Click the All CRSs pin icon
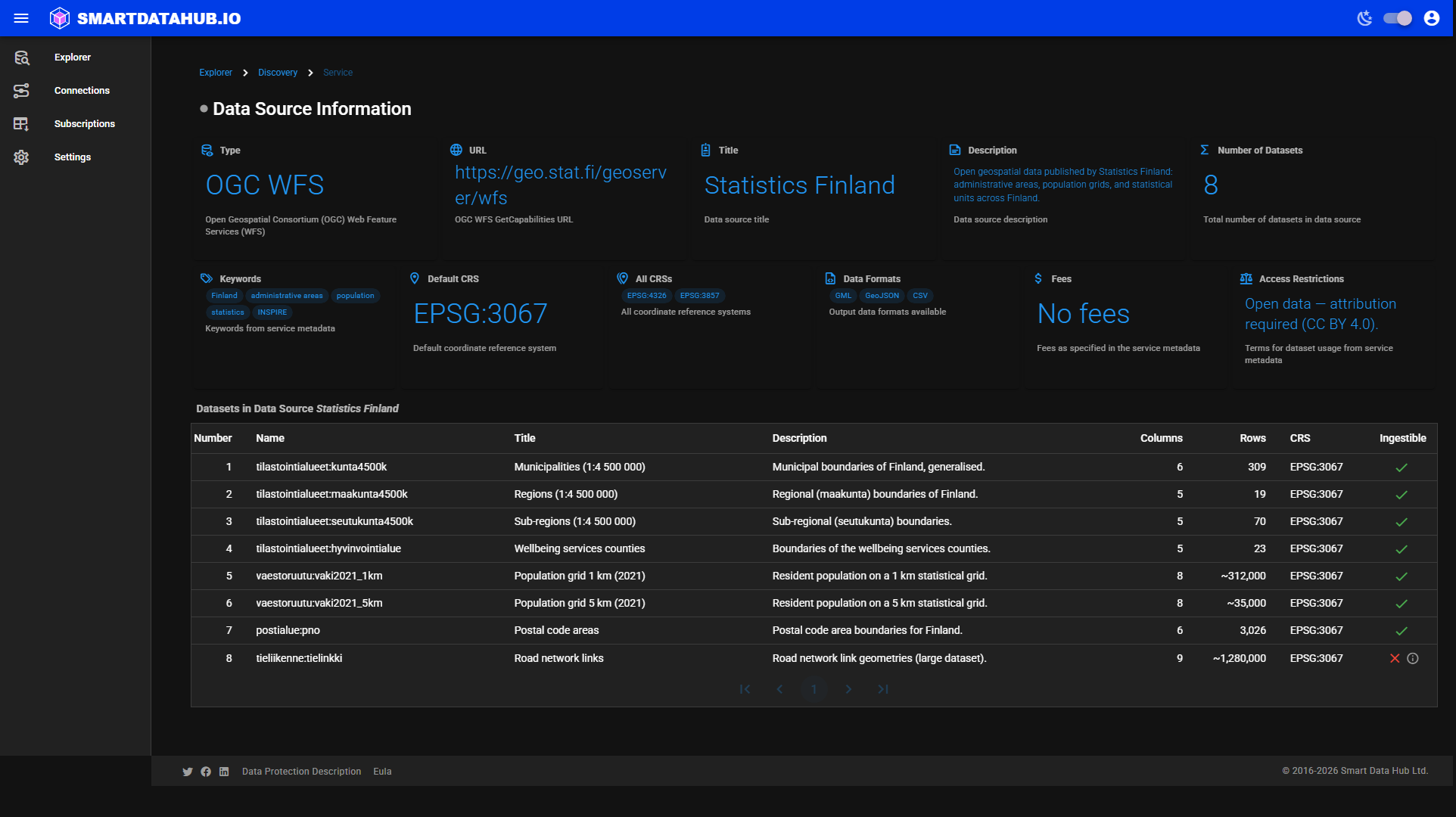 (x=622, y=278)
